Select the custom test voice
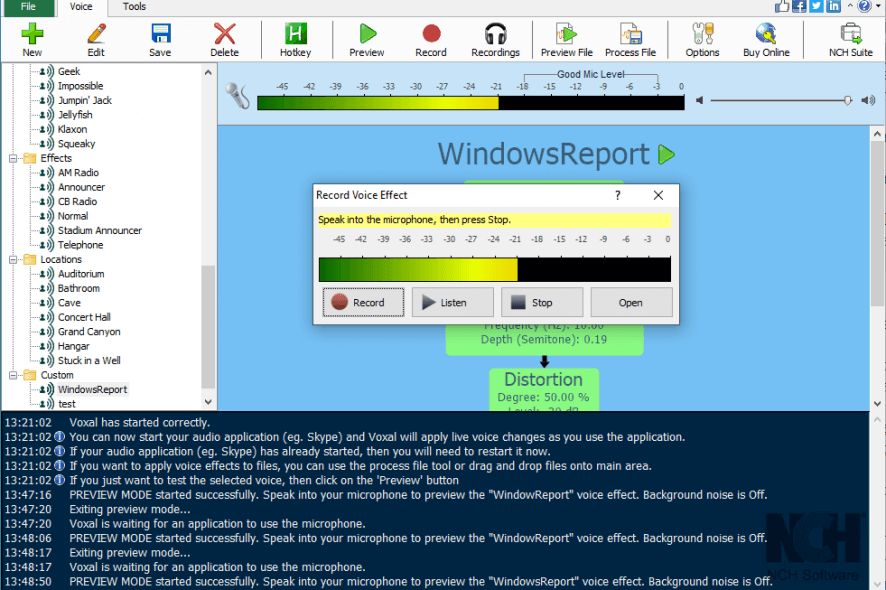 point(67,404)
